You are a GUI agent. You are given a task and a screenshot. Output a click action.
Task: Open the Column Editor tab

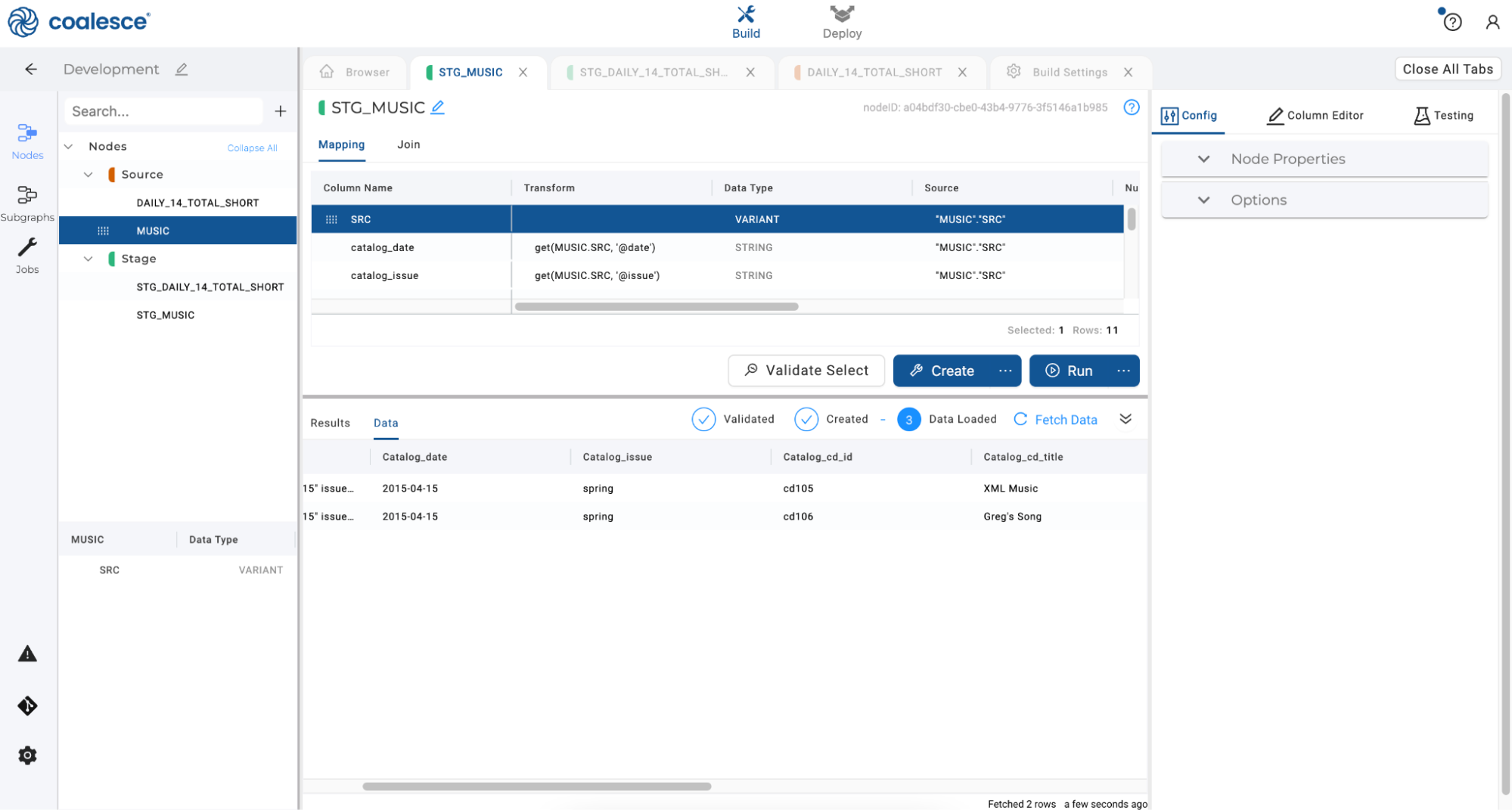[x=1315, y=115]
